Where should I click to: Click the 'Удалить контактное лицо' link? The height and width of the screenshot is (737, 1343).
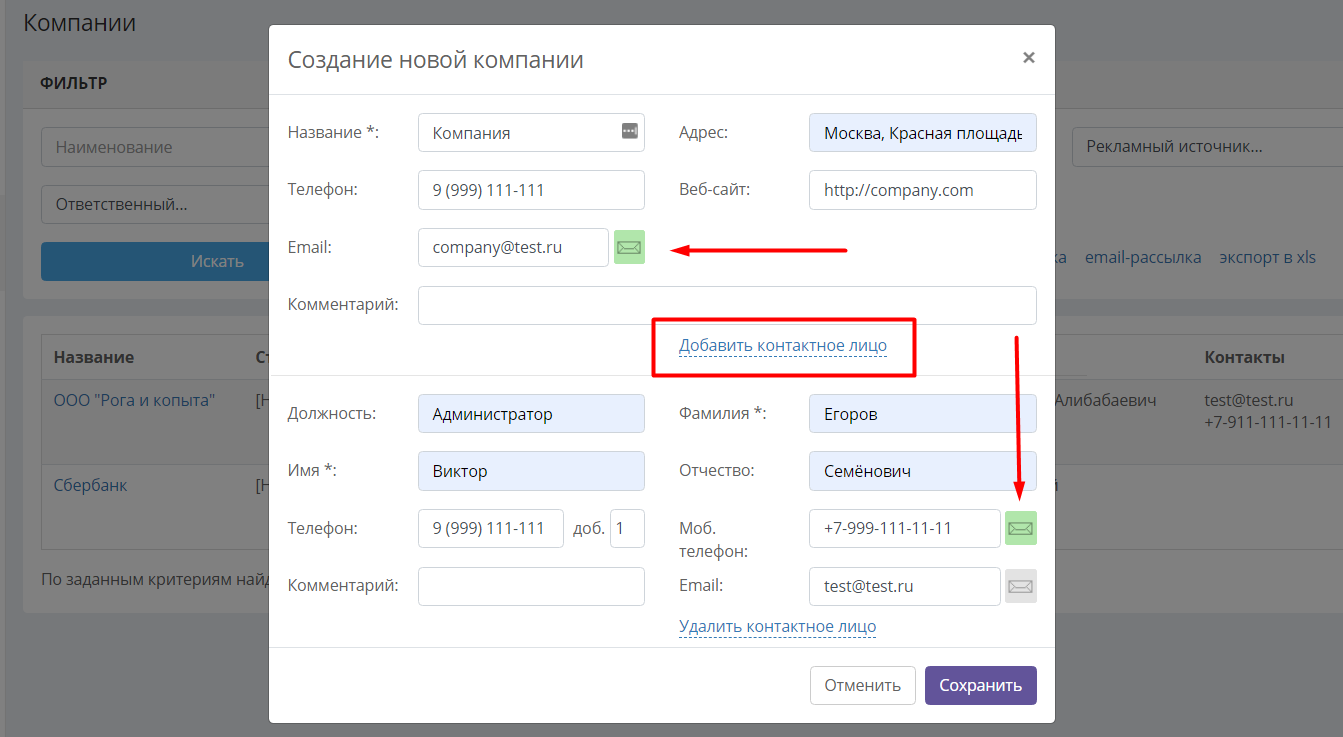[x=777, y=627]
